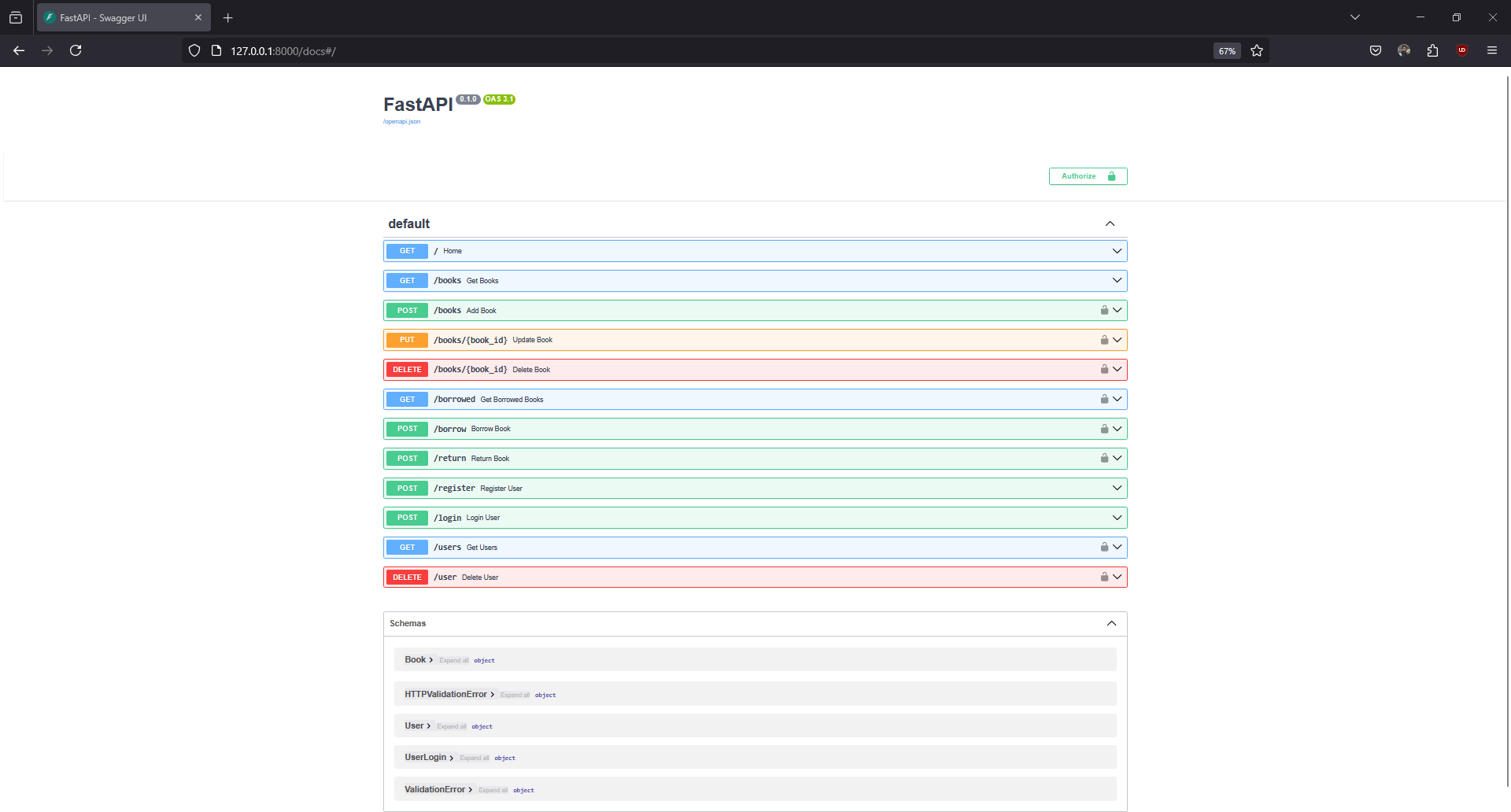Open the sidebar panel icon top-left
Viewport: 1511px width, 812px height.
tap(16, 17)
